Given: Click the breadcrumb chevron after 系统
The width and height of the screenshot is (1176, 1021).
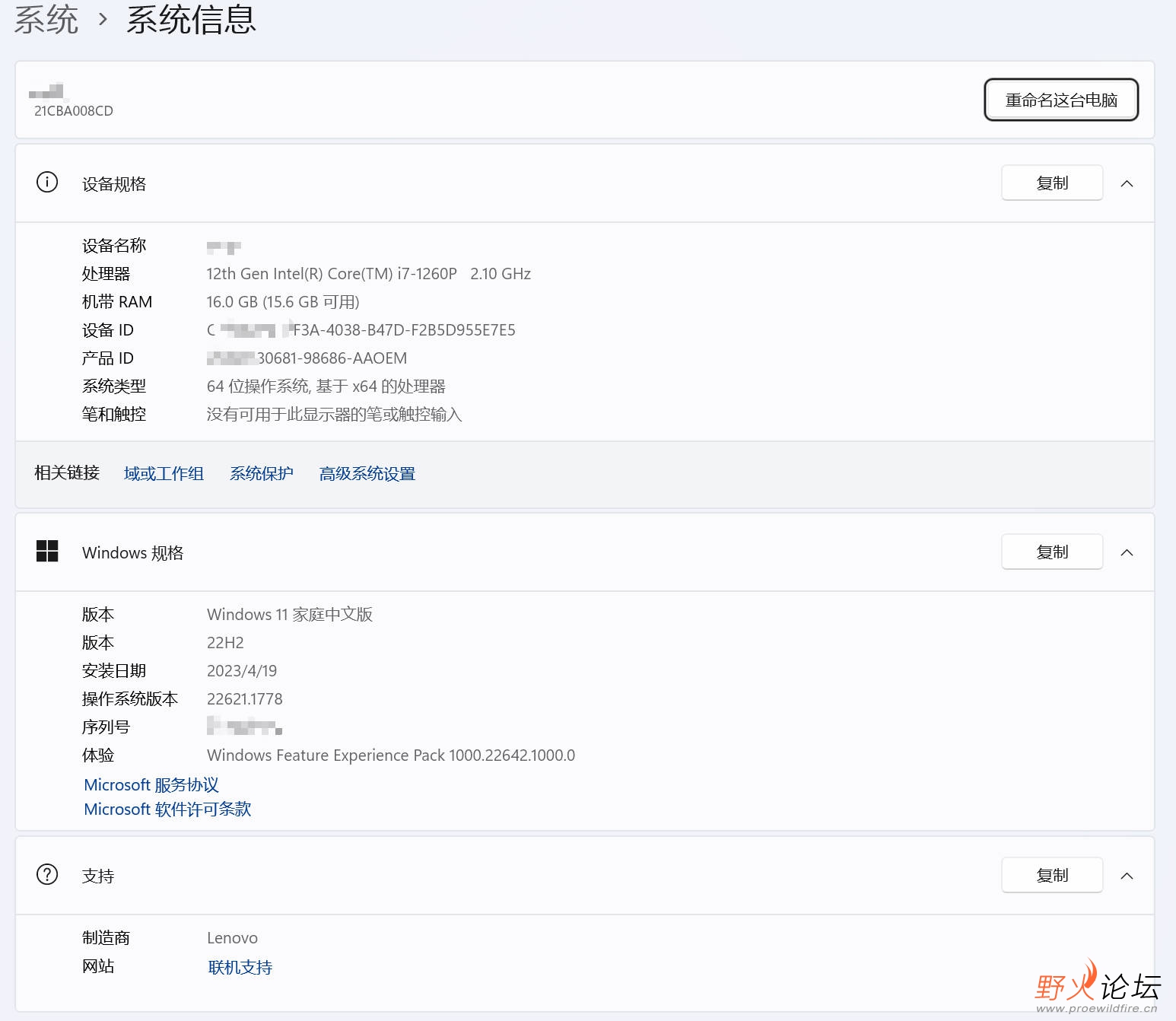Looking at the screenshot, I should (103, 20).
